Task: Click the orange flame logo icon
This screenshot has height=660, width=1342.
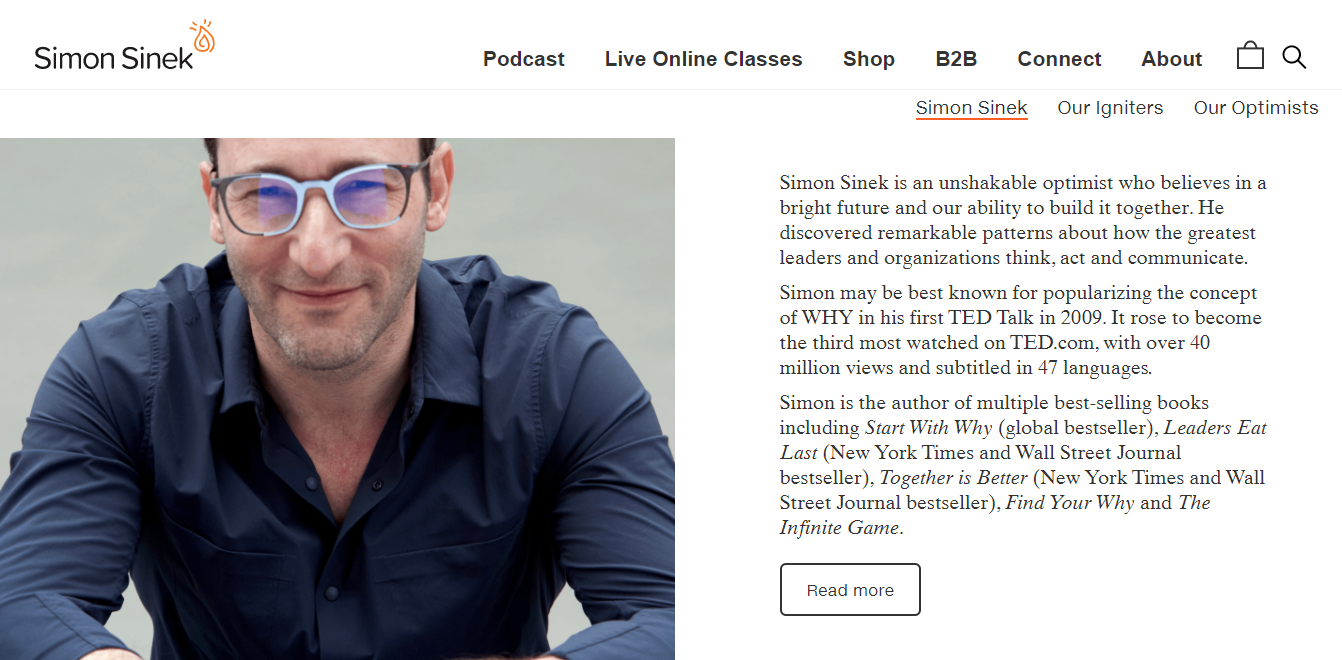Action: click(203, 36)
